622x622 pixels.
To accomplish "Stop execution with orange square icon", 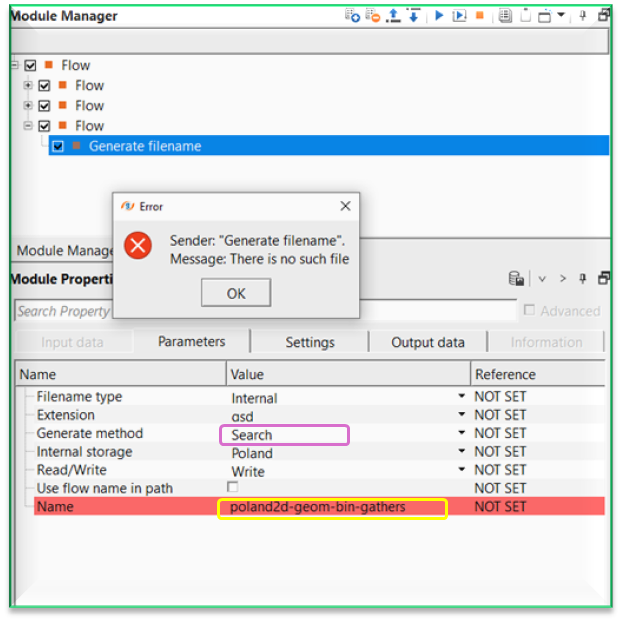I will [x=480, y=15].
